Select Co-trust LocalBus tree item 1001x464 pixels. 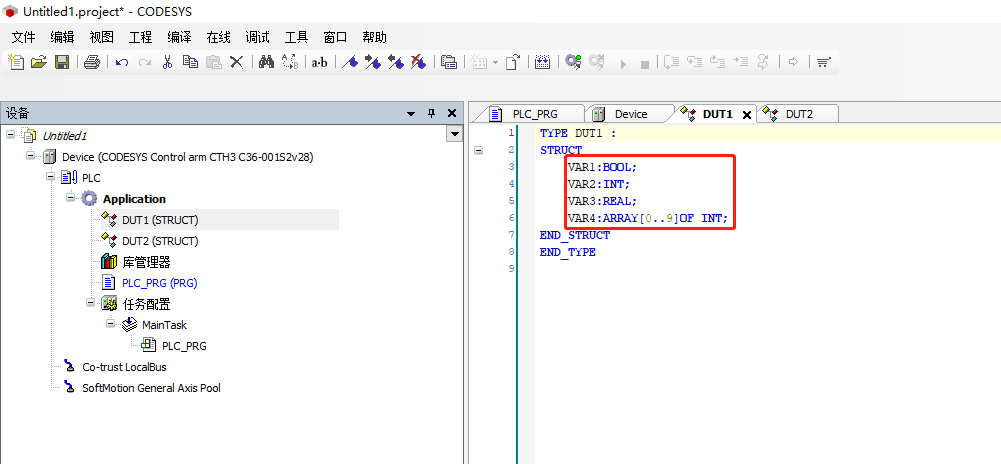click(124, 367)
